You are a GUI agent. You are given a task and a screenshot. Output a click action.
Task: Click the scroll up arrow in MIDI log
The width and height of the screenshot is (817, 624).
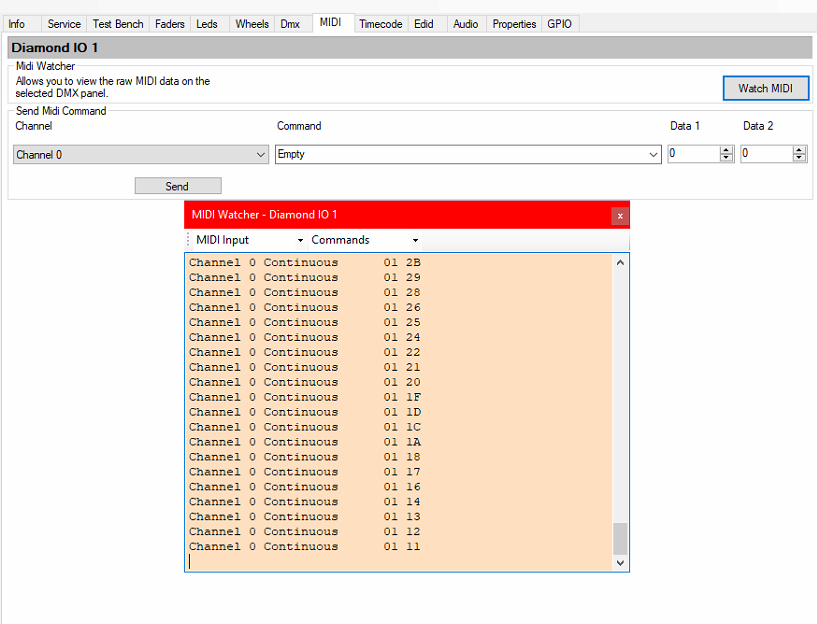click(x=620, y=263)
